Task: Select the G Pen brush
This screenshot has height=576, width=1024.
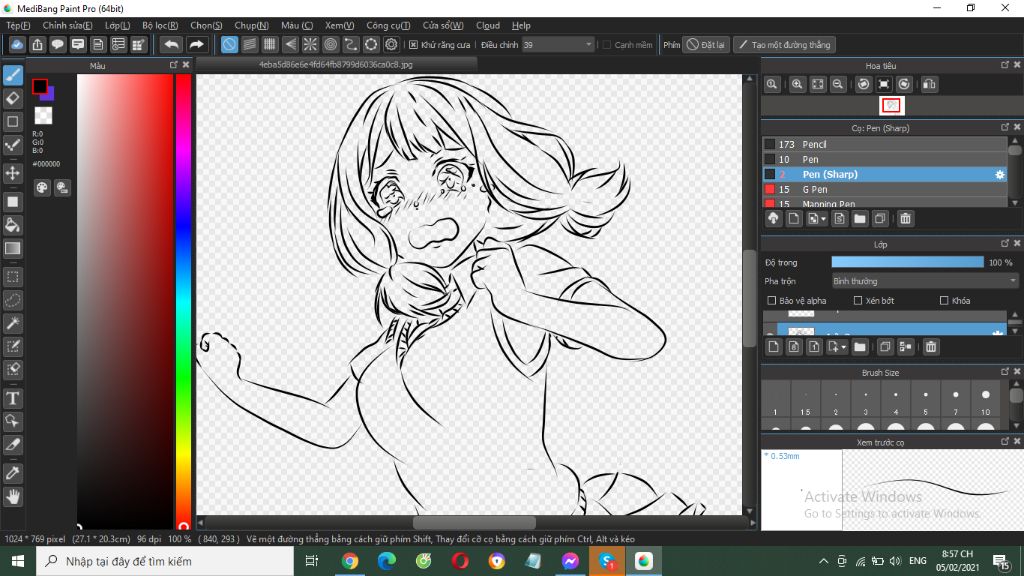Action: coord(885,189)
